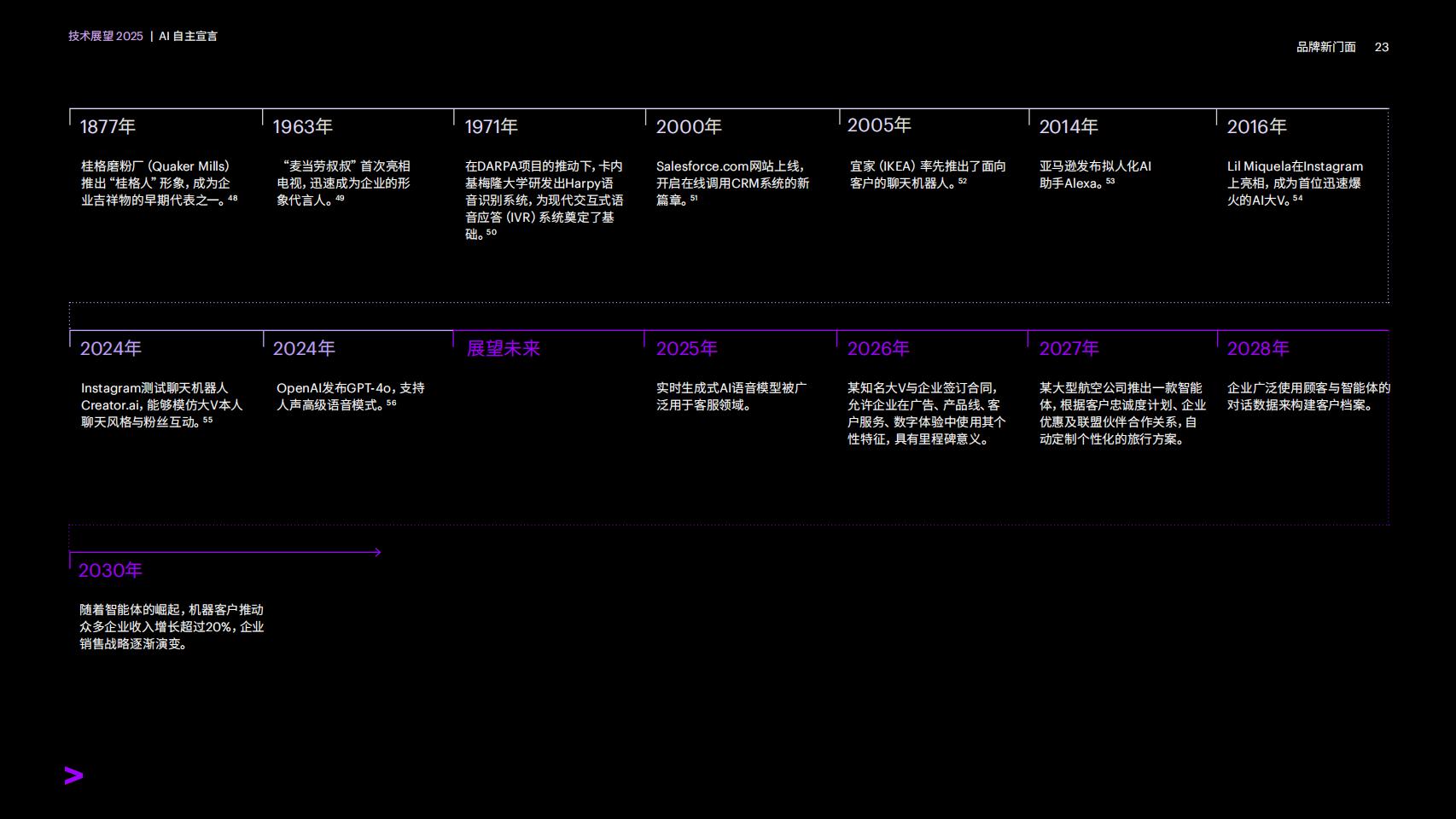
Task: Click the "实时生成式AI语音模型" paragraph
Action: click(x=731, y=396)
